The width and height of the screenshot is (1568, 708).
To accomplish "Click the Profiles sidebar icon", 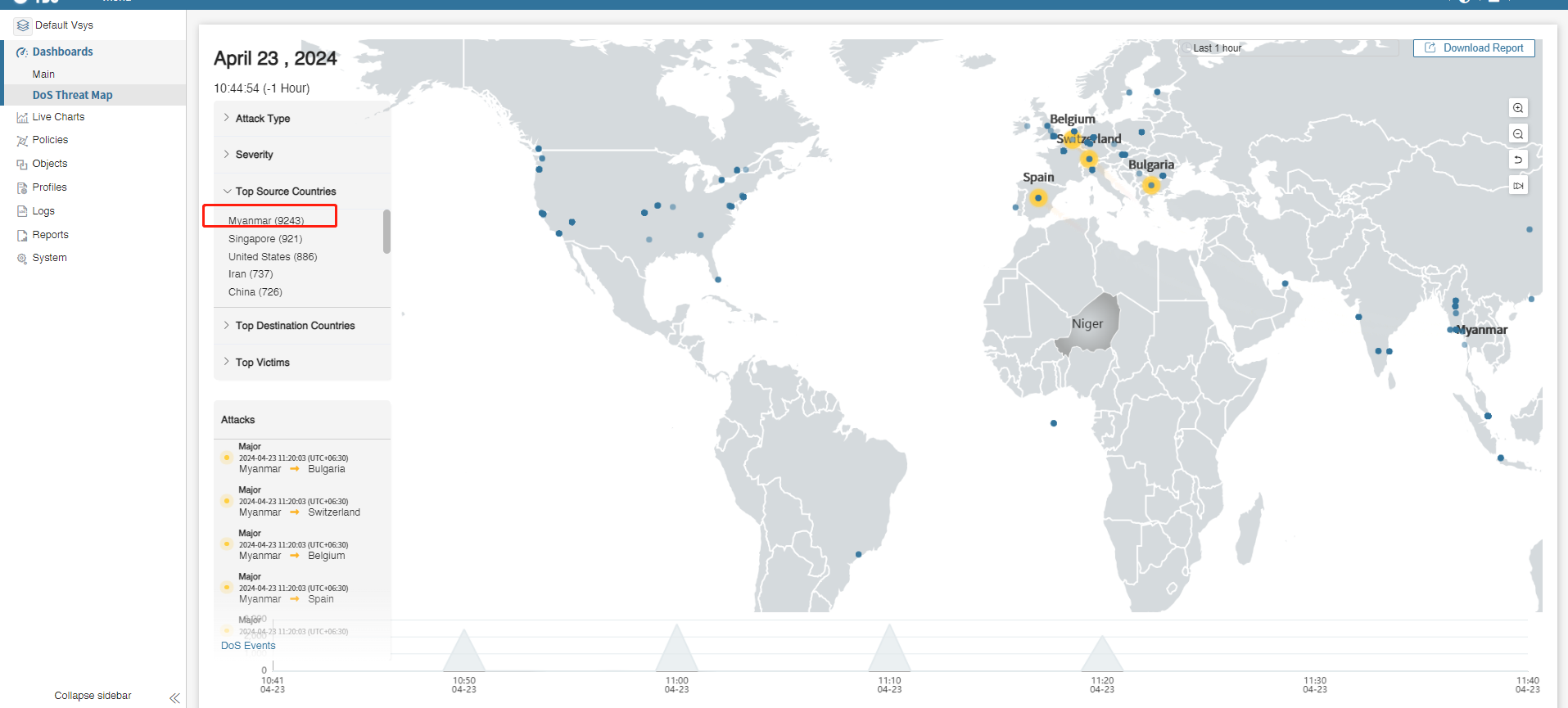I will click(x=22, y=188).
